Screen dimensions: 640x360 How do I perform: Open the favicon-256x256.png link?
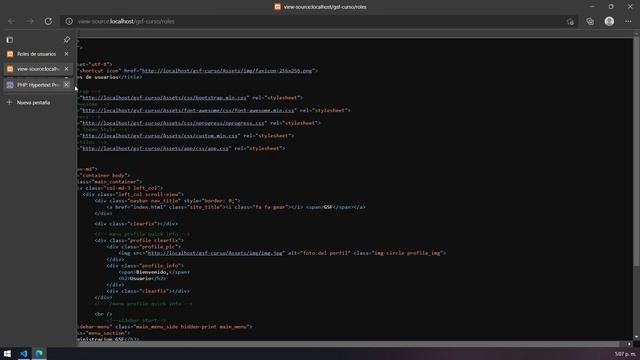tap(227, 71)
